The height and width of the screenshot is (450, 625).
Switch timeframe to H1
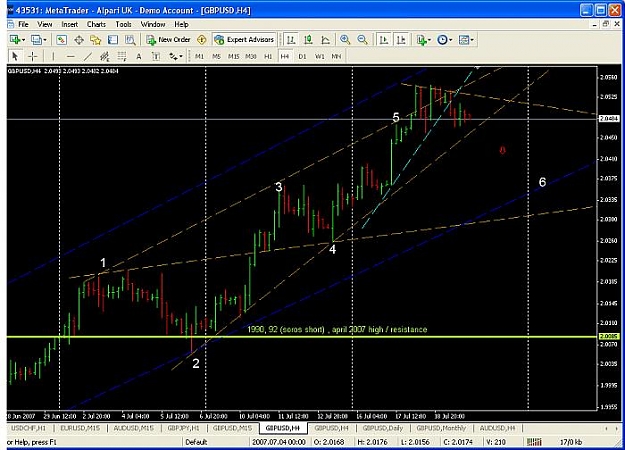click(x=268, y=56)
